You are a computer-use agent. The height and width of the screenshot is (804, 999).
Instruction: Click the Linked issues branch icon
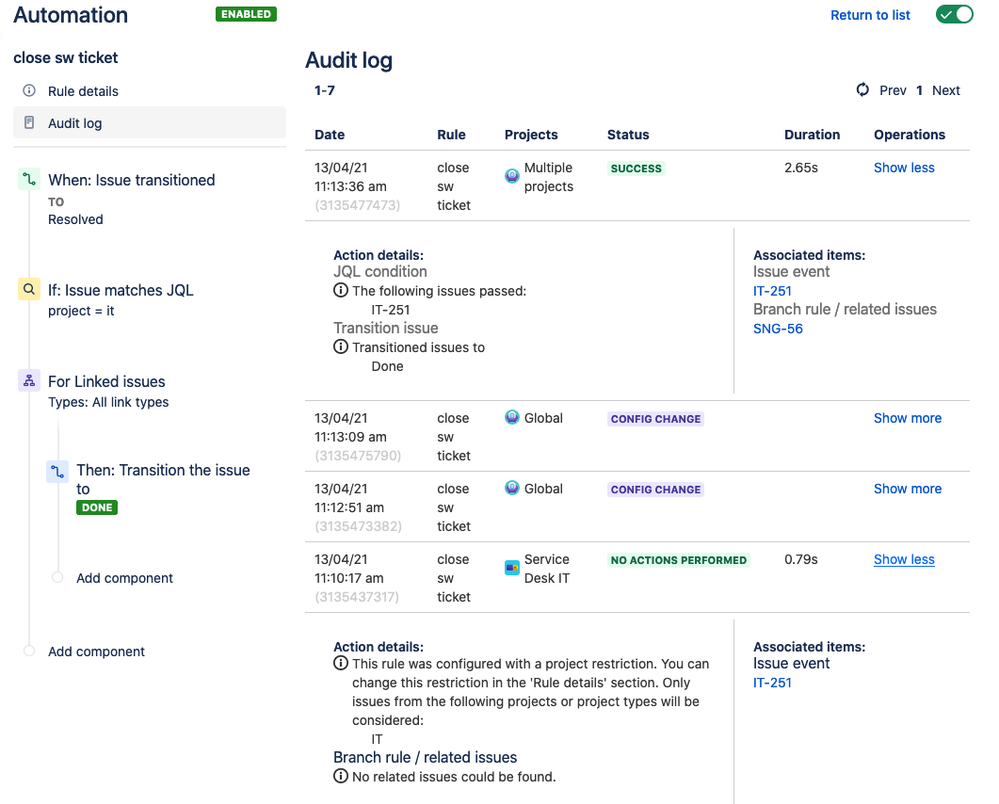click(28, 381)
